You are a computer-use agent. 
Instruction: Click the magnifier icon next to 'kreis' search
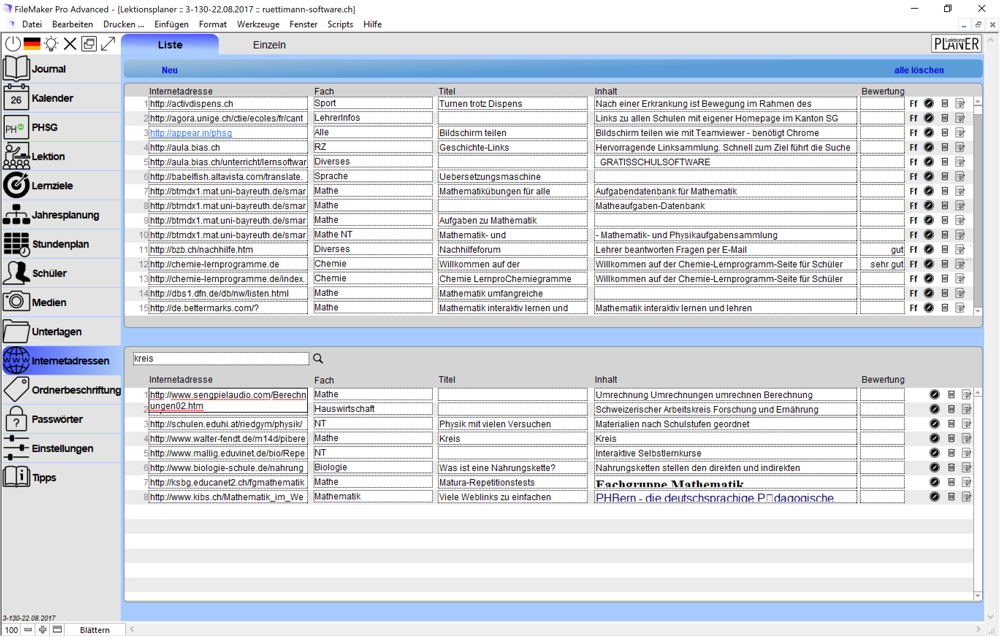(x=318, y=359)
